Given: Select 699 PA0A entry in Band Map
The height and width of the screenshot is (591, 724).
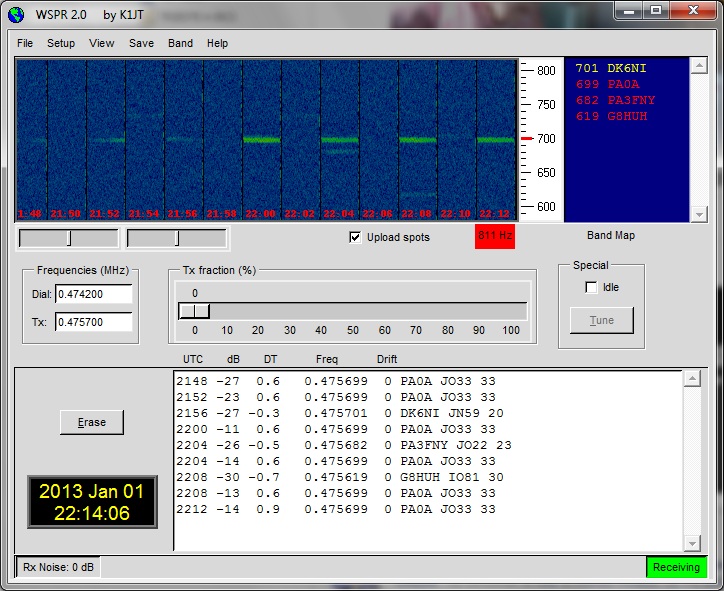Looking at the screenshot, I should tap(607, 84).
